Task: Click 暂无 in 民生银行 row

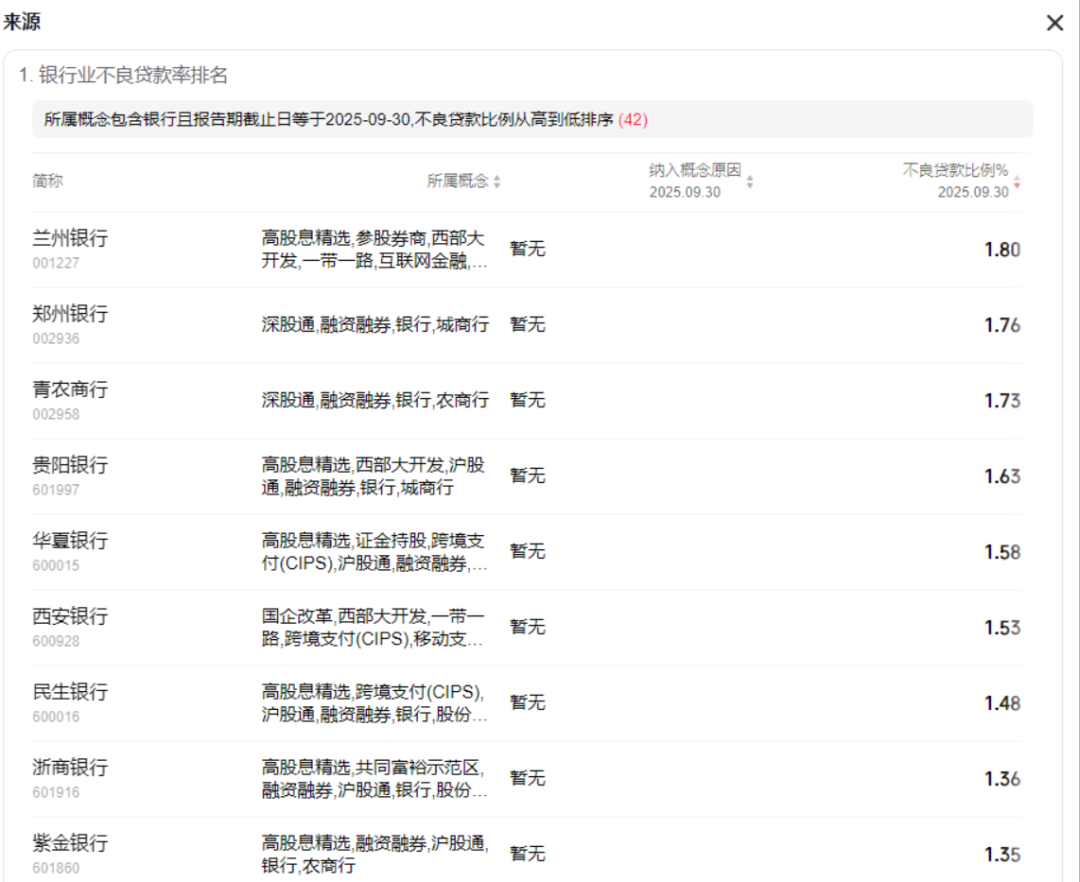Action: coord(528,704)
